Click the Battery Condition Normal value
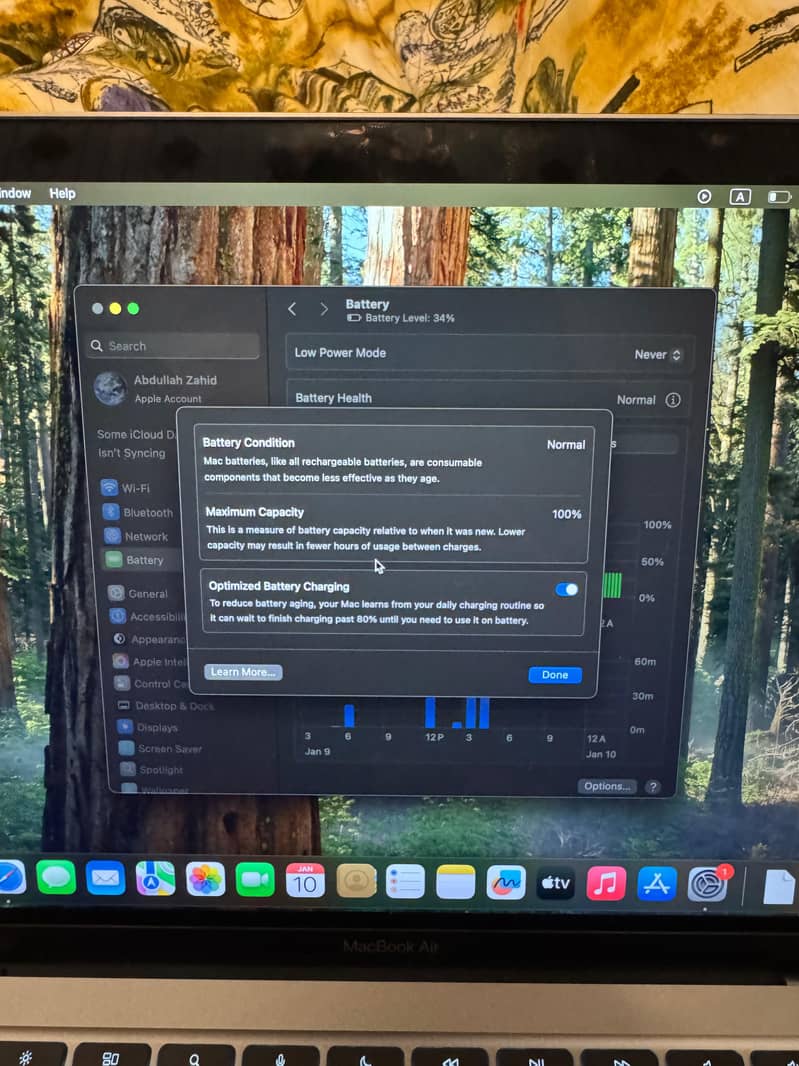The image size is (799, 1066). (x=566, y=444)
